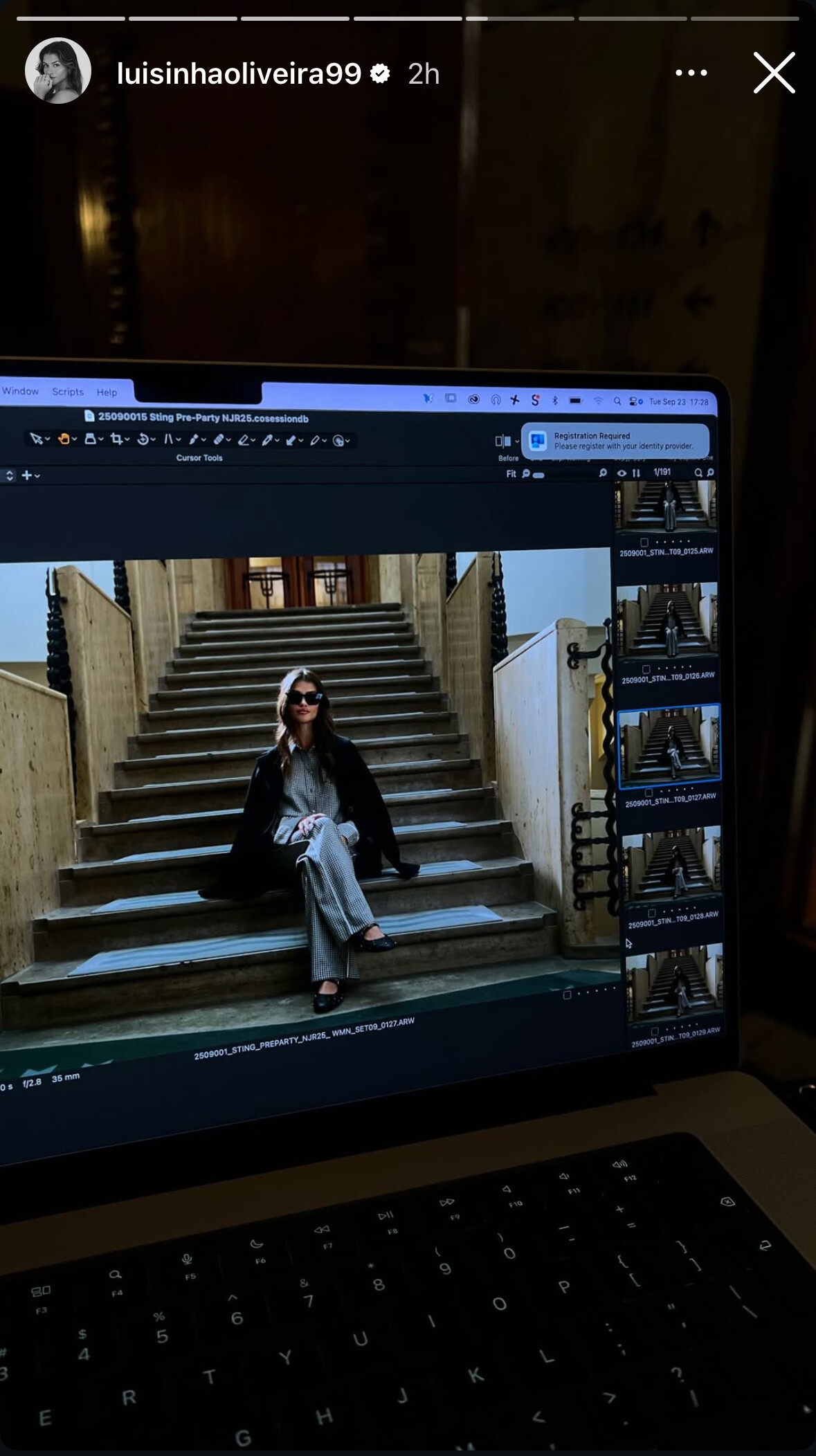The width and height of the screenshot is (816, 1456).
Task: Click the Before/After compare icon
Action: tap(503, 442)
